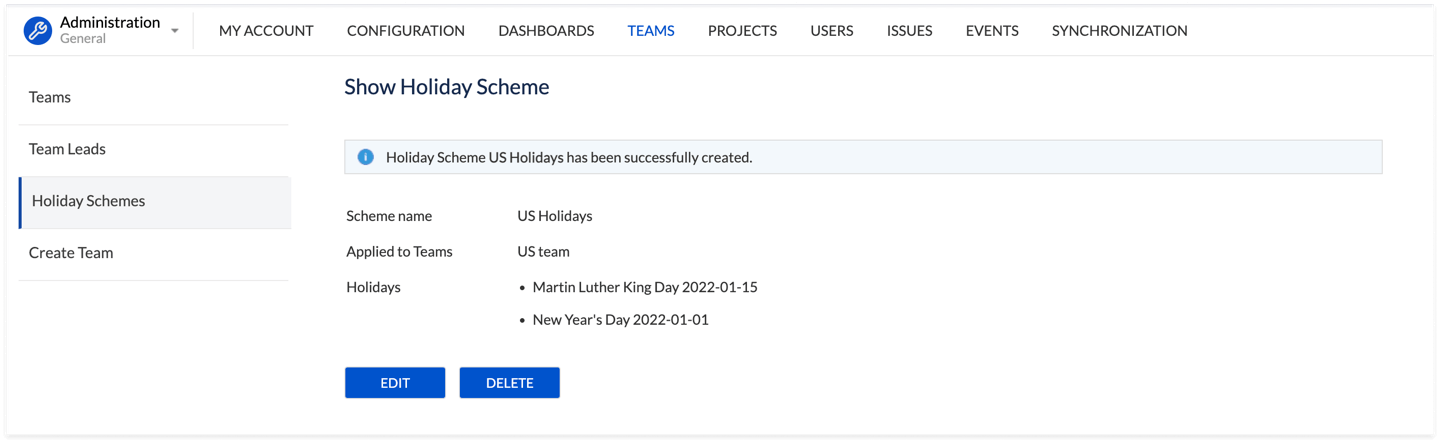The height and width of the screenshot is (443, 1440).
Task: Navigate to the ISSUES section
Action: [x=909, y=31]
